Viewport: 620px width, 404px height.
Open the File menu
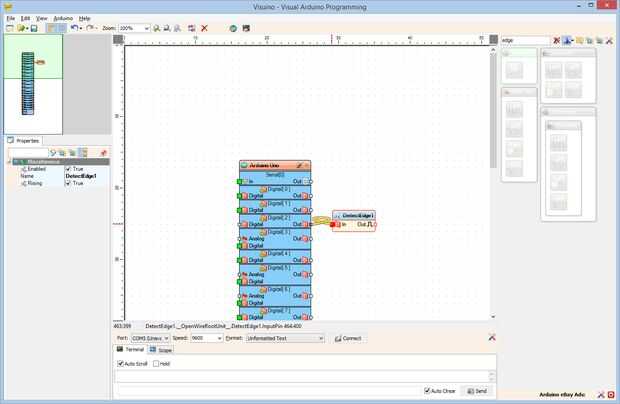[11, 19]
